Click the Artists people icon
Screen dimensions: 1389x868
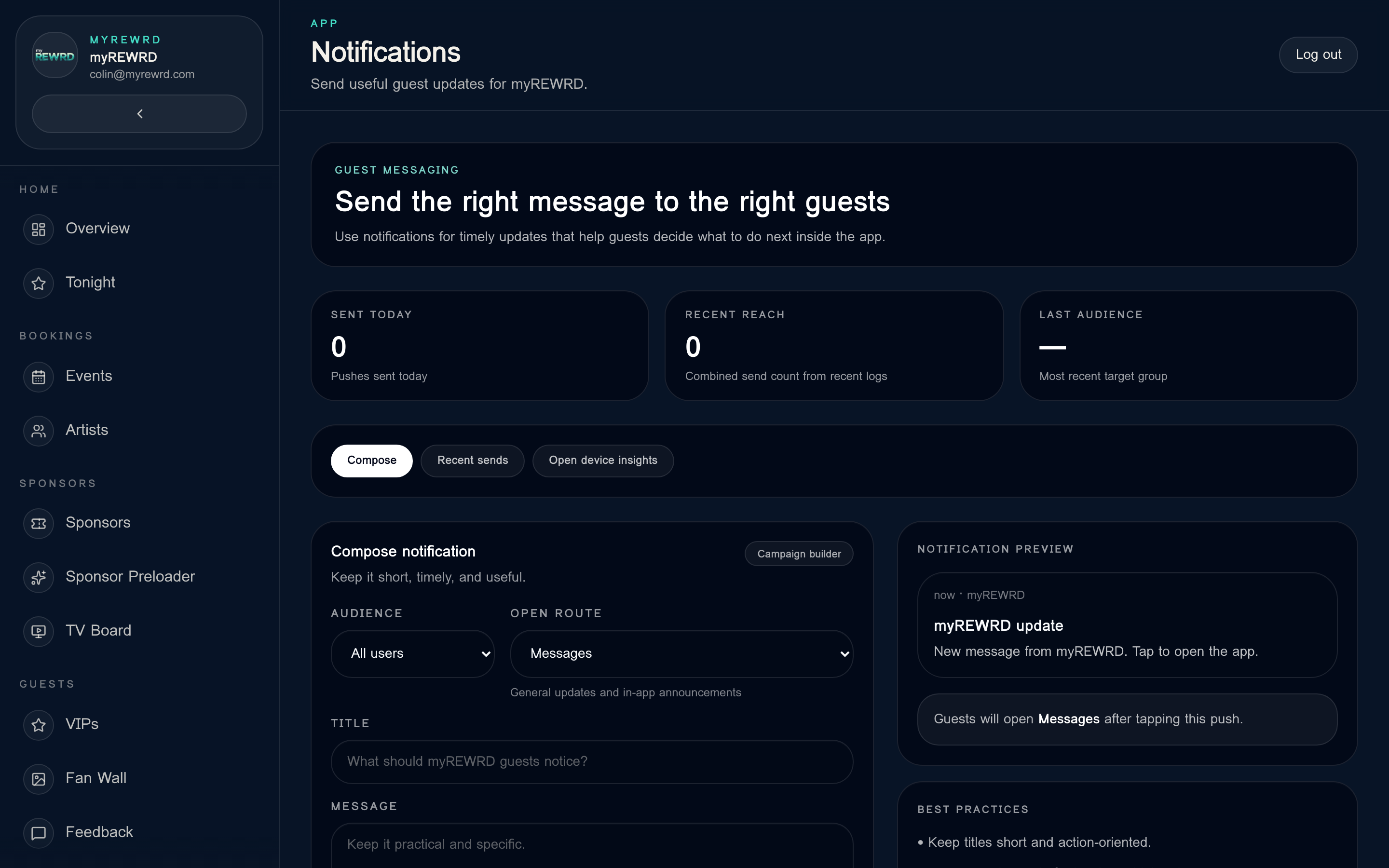click(x=38, y=431)
